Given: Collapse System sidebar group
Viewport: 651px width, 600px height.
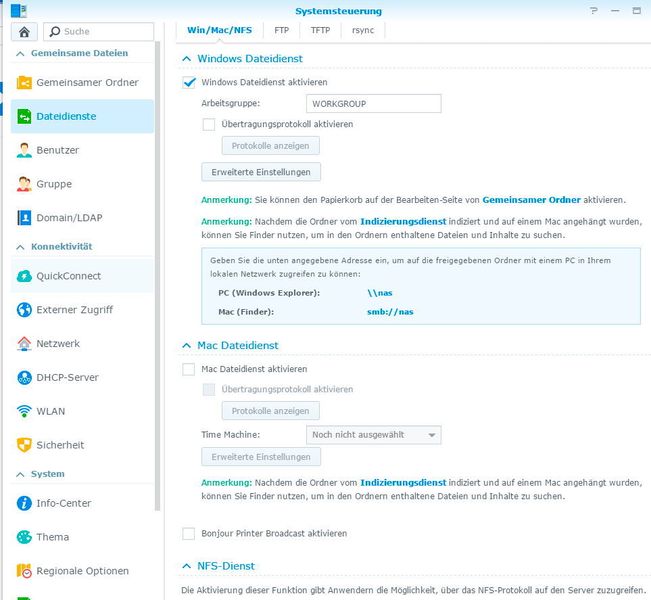Looking at the screenshot, I should tap(20, 475).
